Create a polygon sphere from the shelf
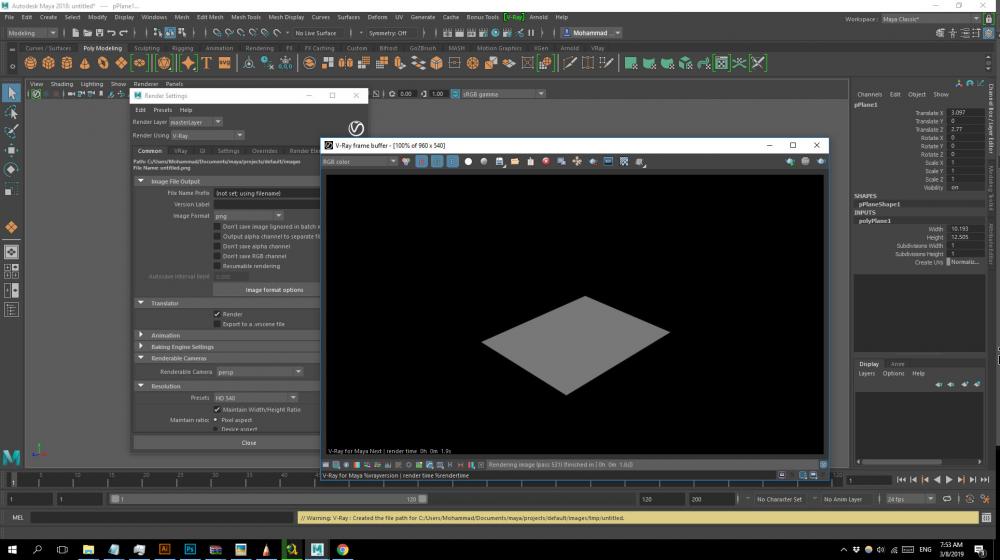This screenshot has height=560, width=1000. (32, 63)
